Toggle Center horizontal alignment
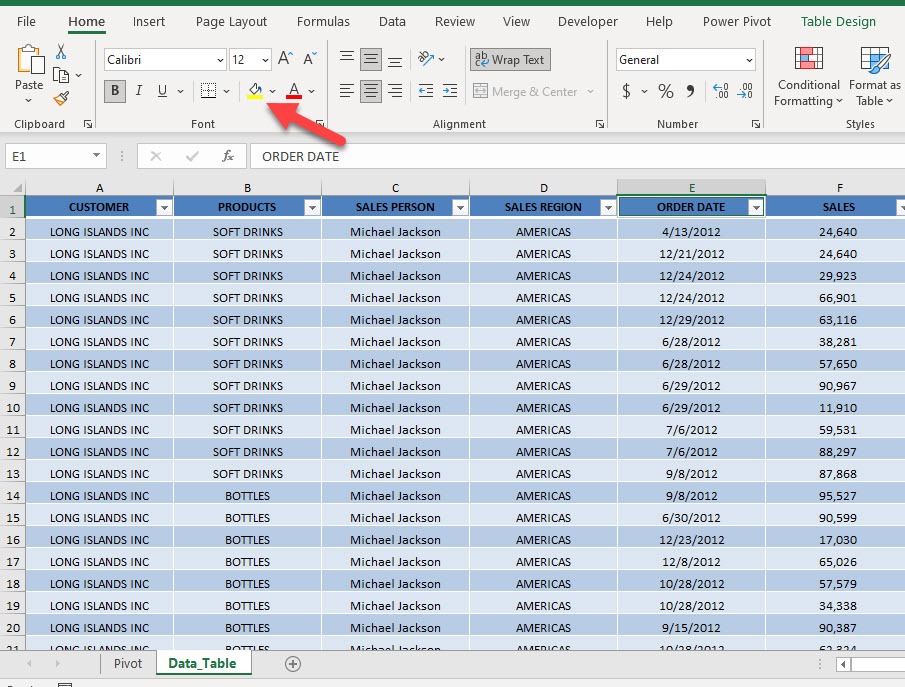905x687 pixels. click(371, 91)
